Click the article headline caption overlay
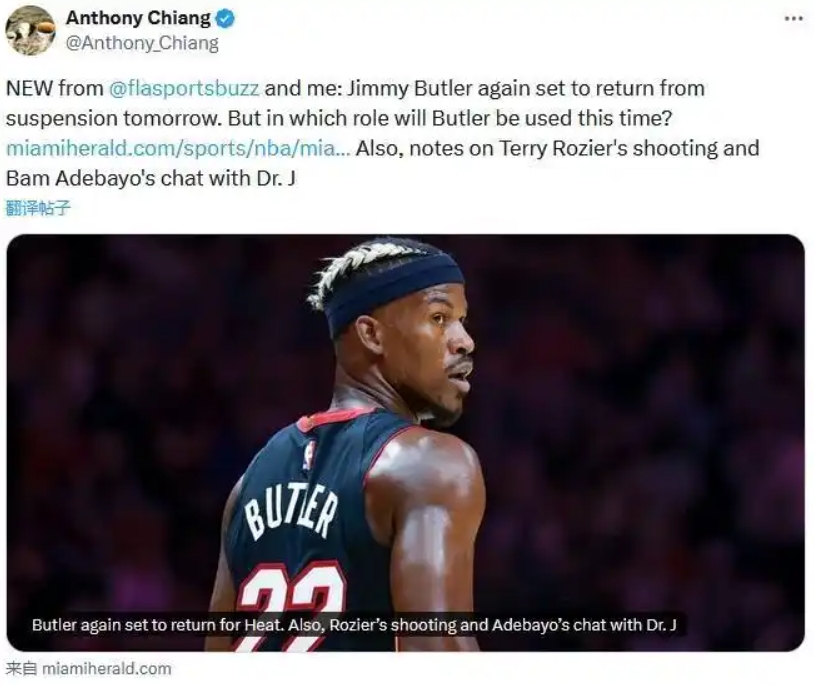Viewport: 814px width, 685px height. (354, 625)
